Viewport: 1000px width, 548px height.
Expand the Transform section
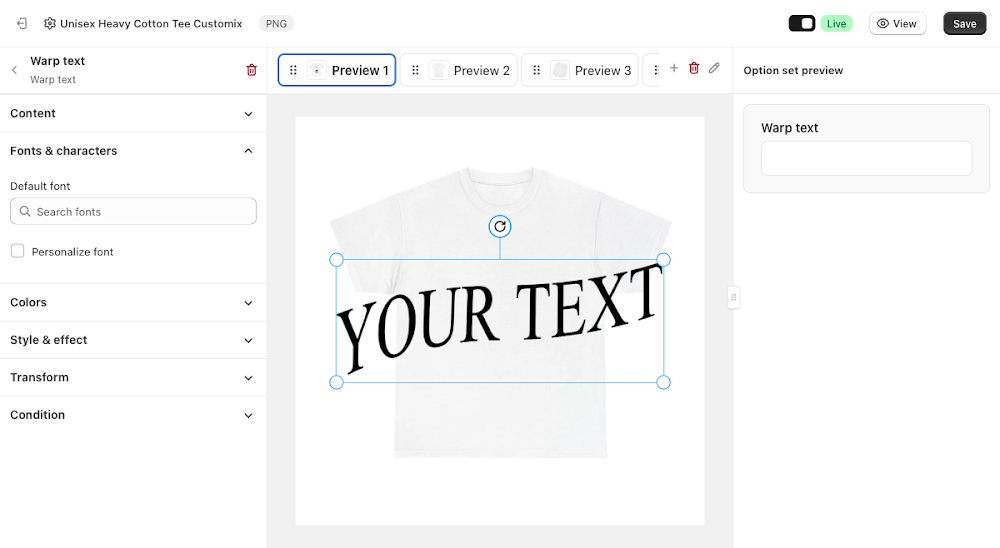(x=133, y=378)
